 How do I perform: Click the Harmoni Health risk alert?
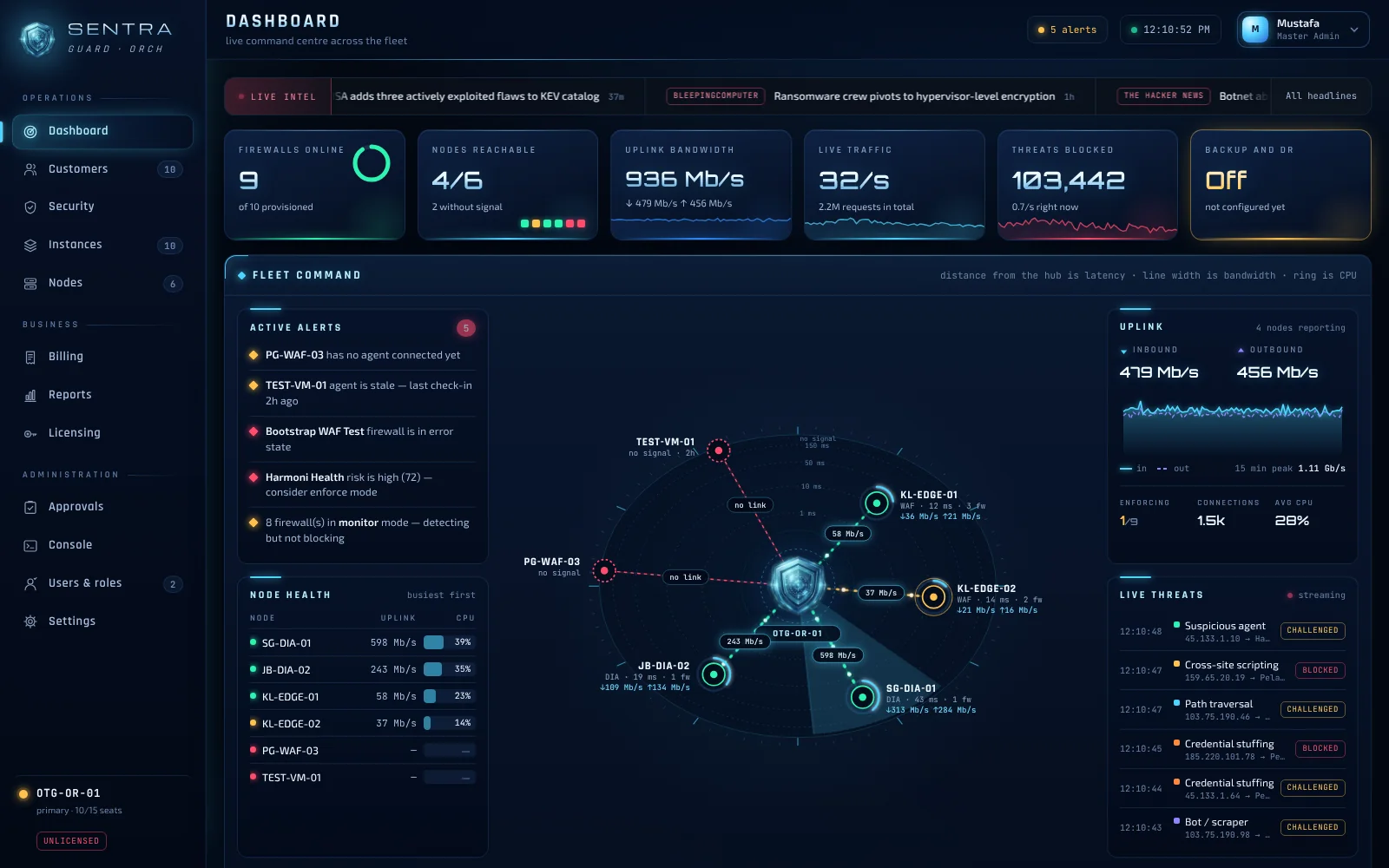click(x=362, y=484)
